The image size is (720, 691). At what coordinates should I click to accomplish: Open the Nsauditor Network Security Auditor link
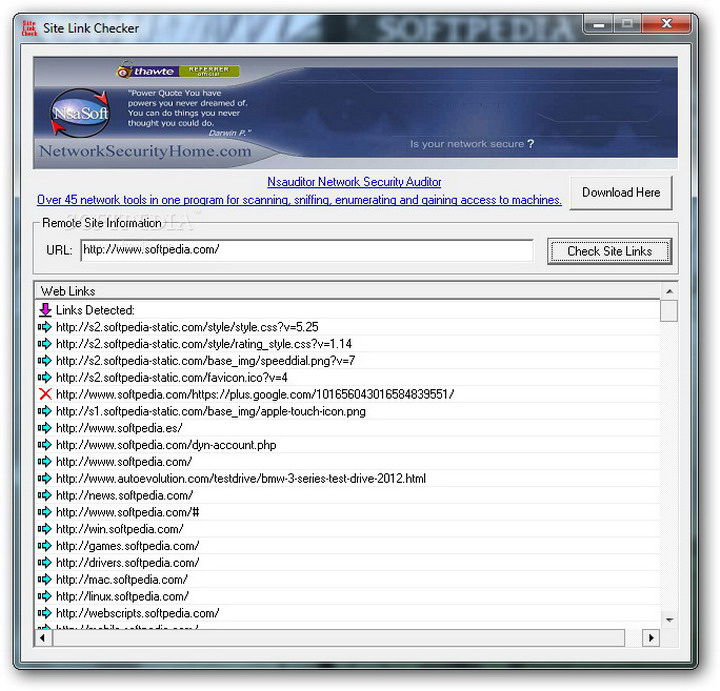(x=354, y=182)
